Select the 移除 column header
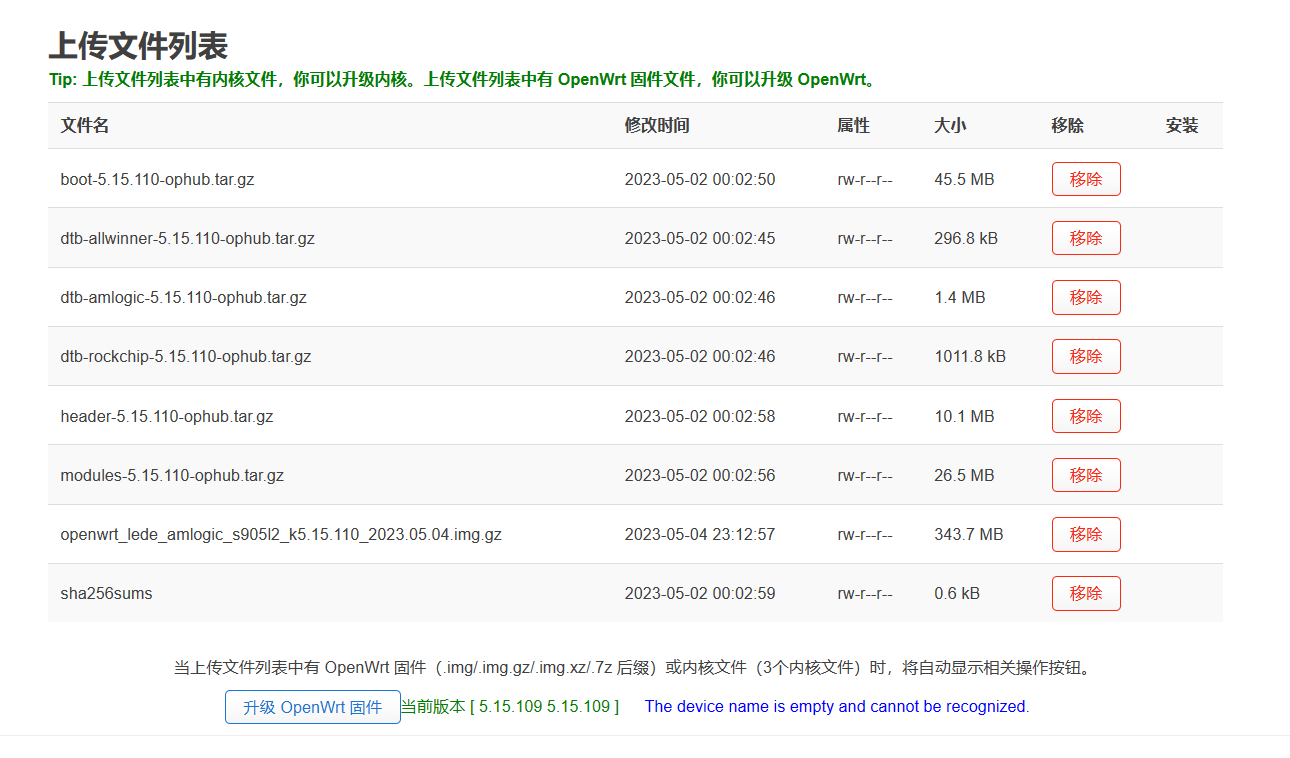The image size is (1290, 758). pos(1066,125)
